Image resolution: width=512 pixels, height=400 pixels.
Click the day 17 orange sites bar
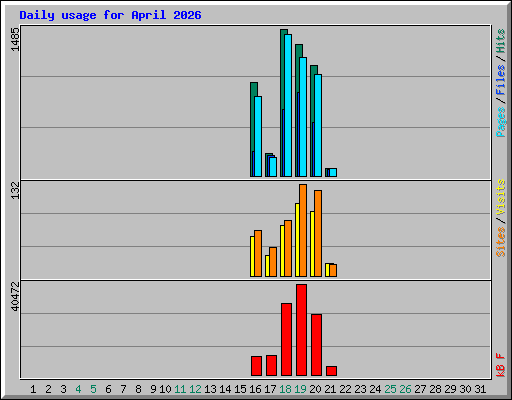[273, 262]
